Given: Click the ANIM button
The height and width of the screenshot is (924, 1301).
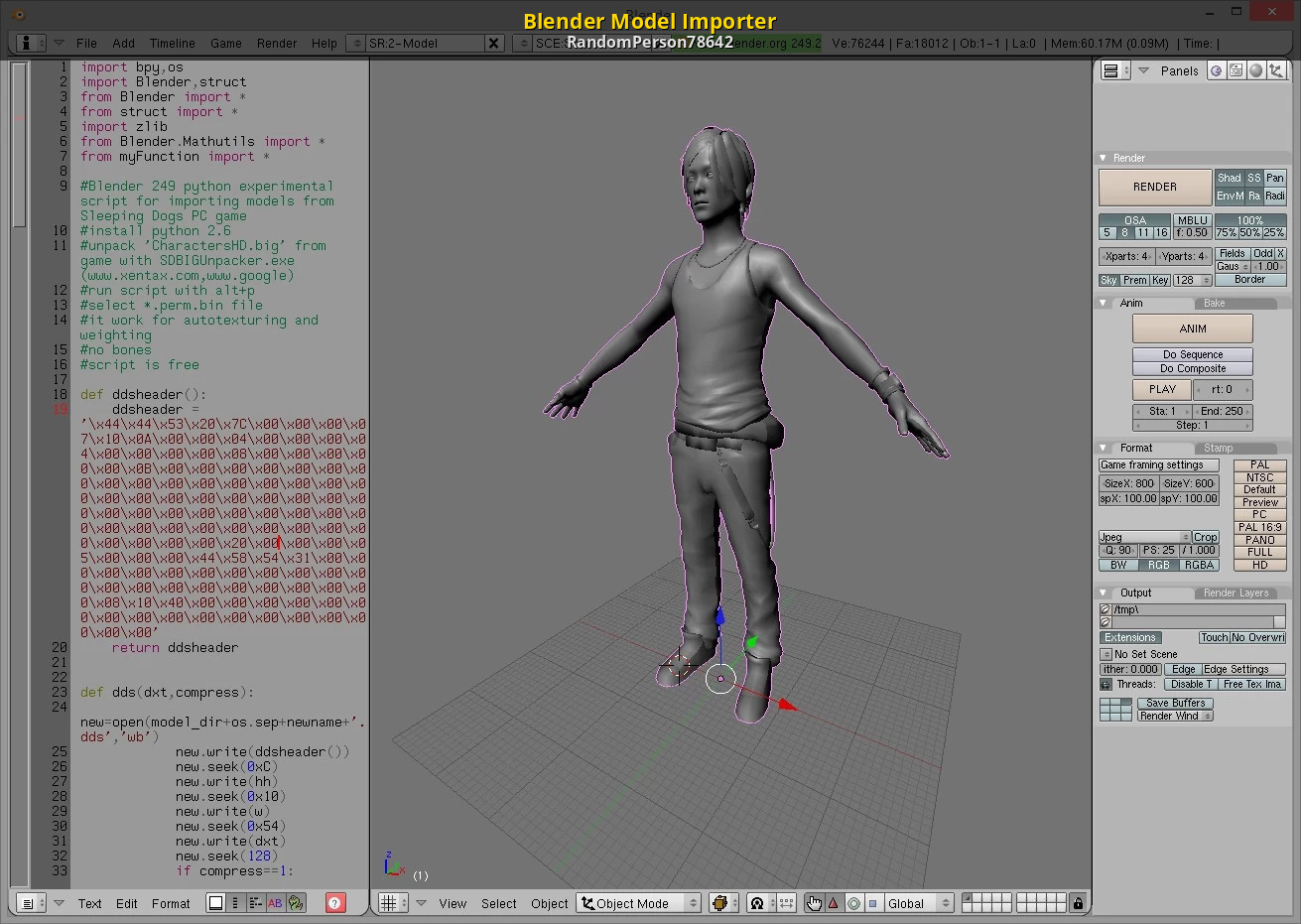Looking at the screenshot, I should (x=1193, y=329).
